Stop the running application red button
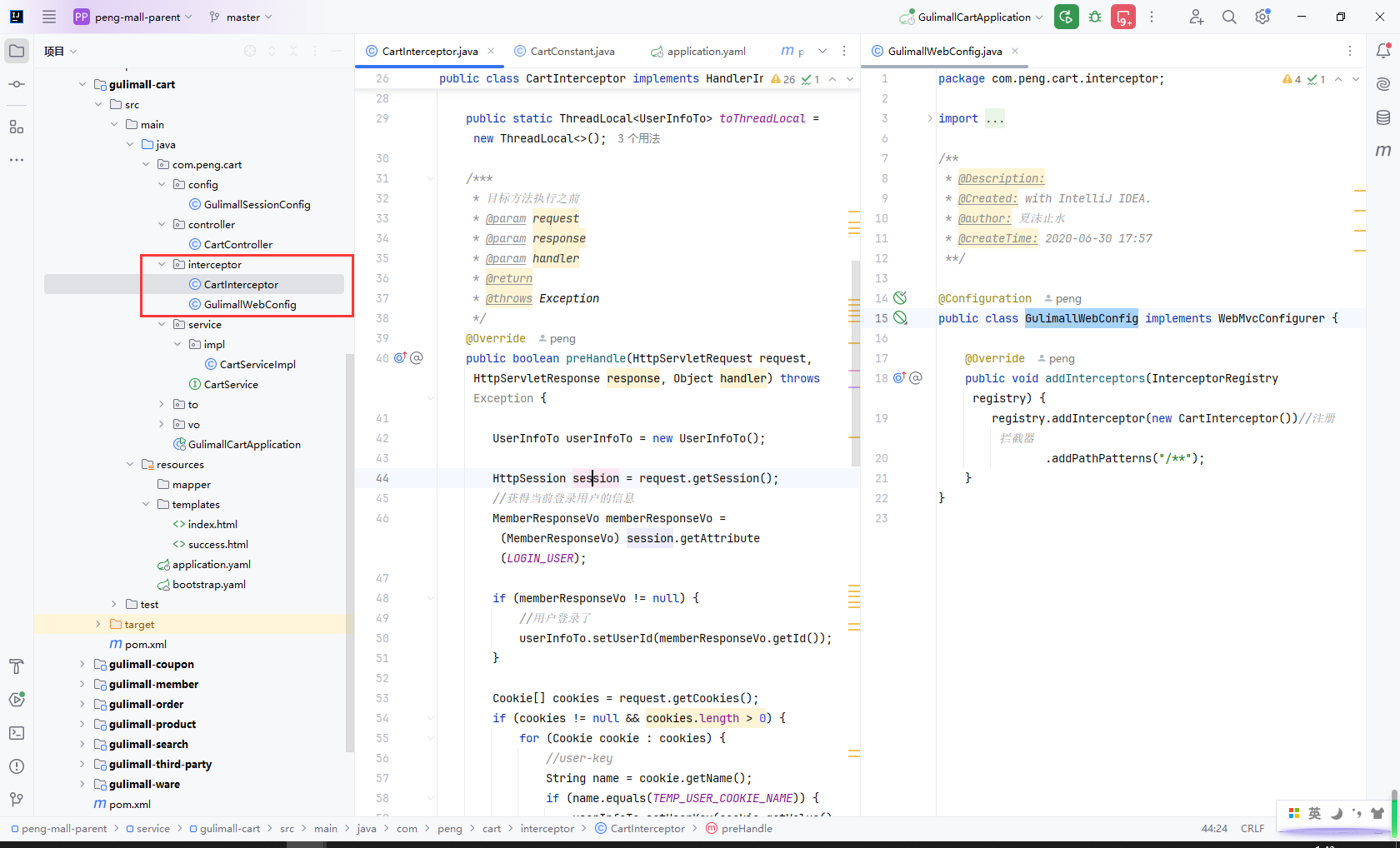 (x=1123, y=17)
